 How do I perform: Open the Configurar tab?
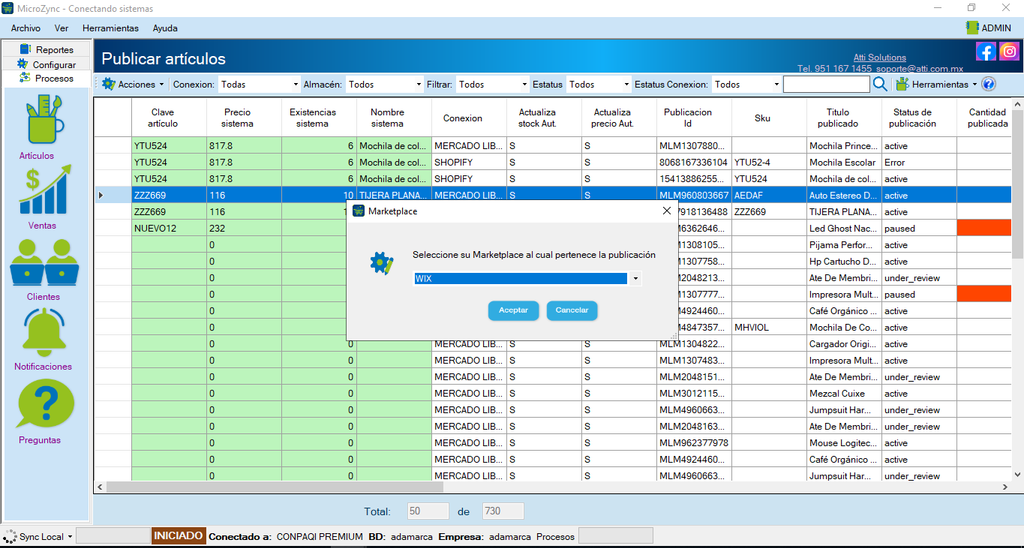(46, 65)
